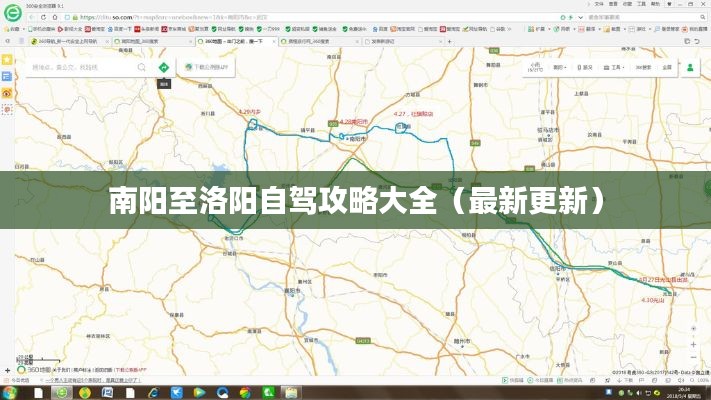
Task: Click the browser address bar URL
Action: [x=200, y=17]
